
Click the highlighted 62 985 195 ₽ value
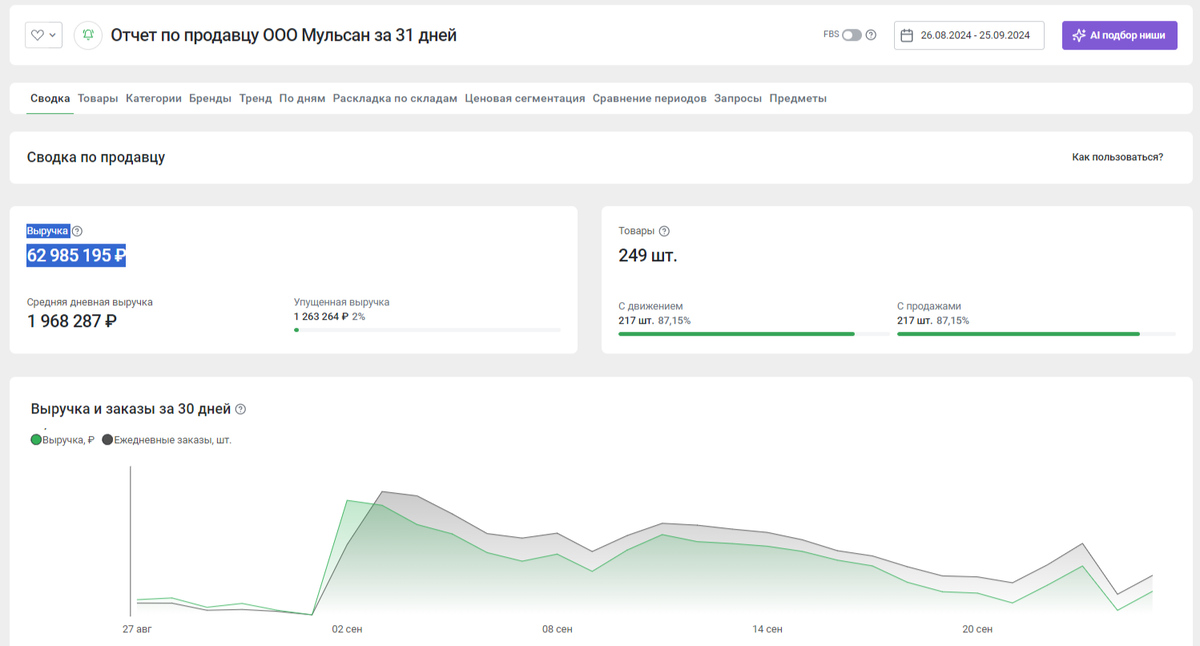click(76, 256)
